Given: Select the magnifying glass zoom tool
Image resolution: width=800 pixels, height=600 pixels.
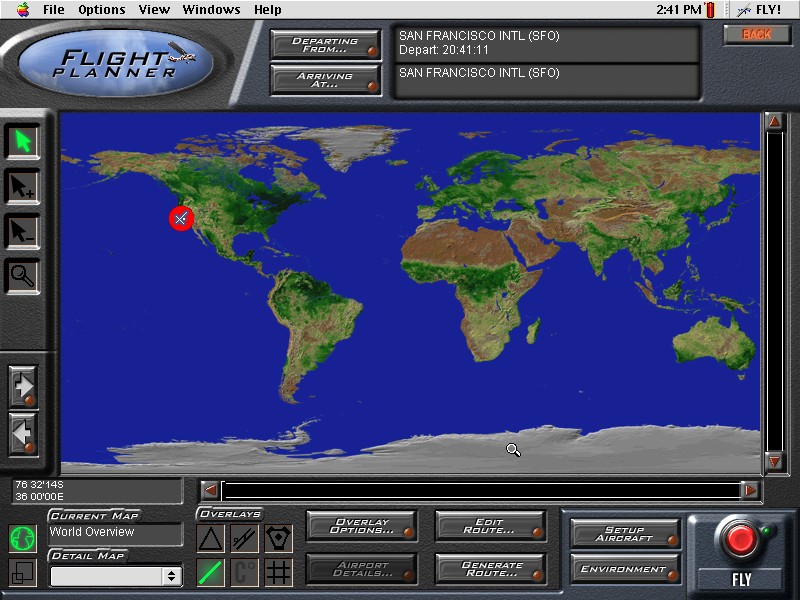Looking at the screenshot, I should point(22,276).
